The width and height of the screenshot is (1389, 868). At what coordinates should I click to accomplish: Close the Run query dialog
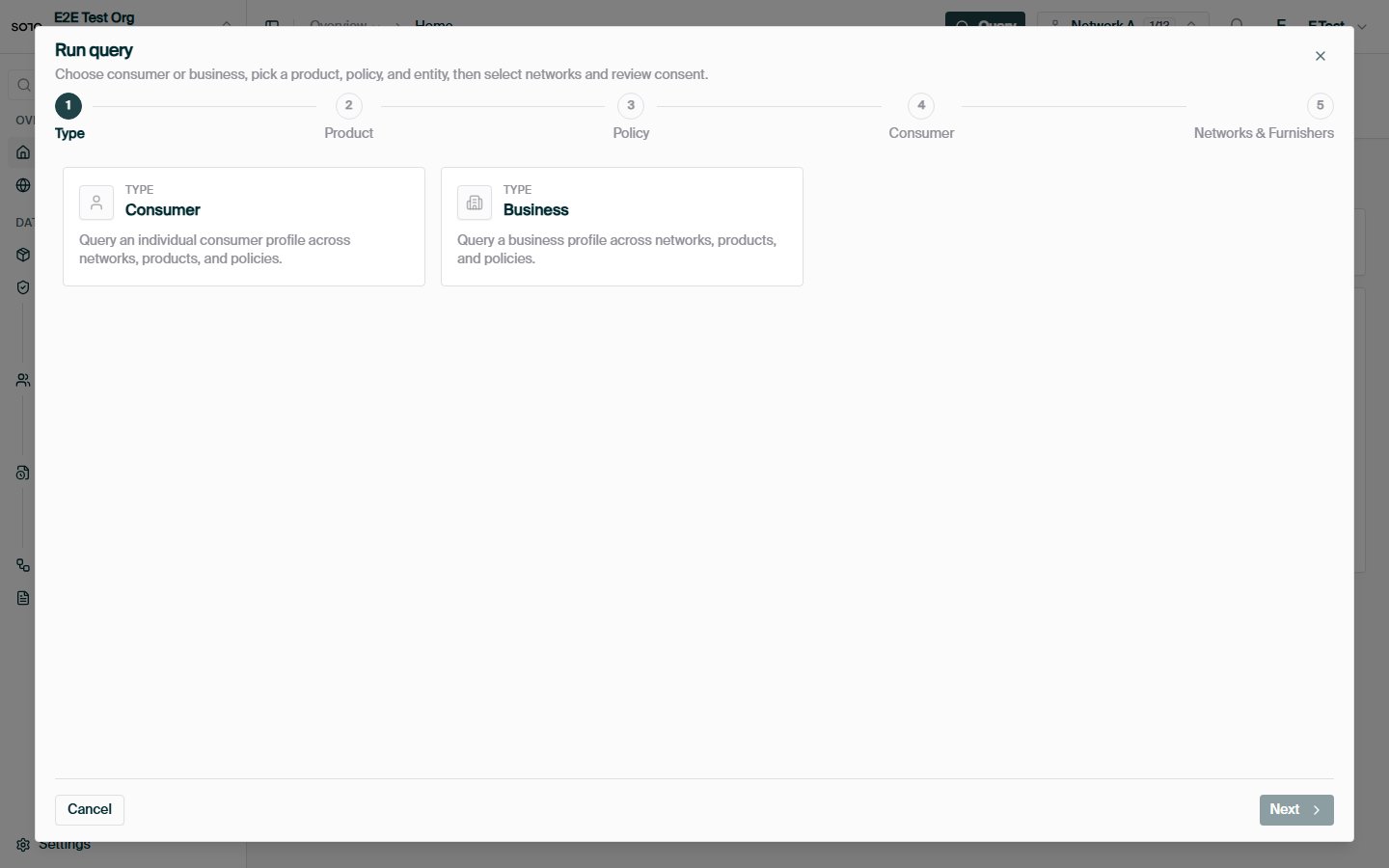pyautogui.click(x=1321, y=56)
